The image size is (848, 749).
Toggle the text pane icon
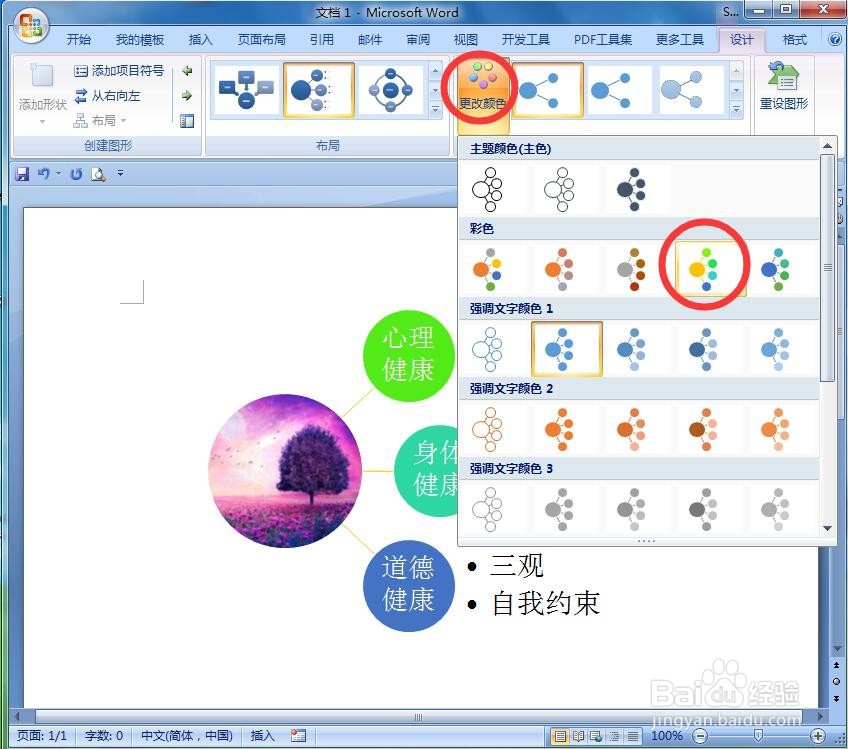tap(187, 121)
